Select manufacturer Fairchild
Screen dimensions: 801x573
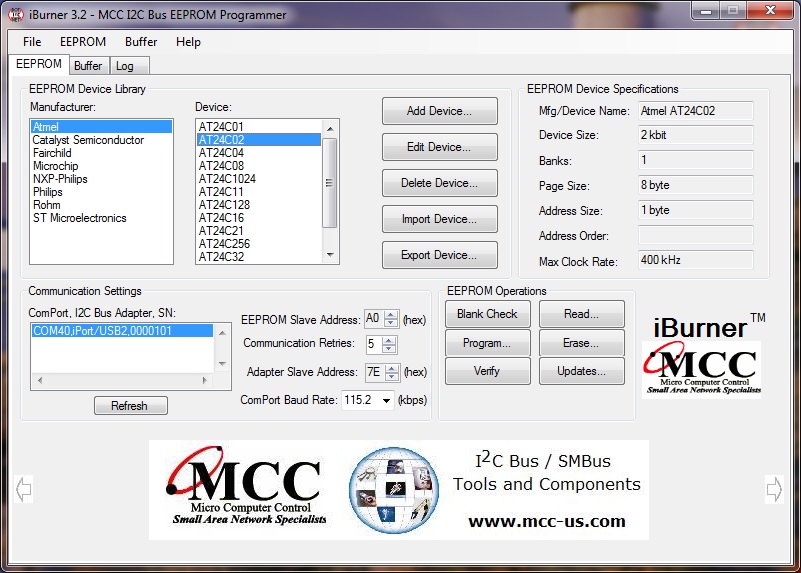(x=101, y=153)
